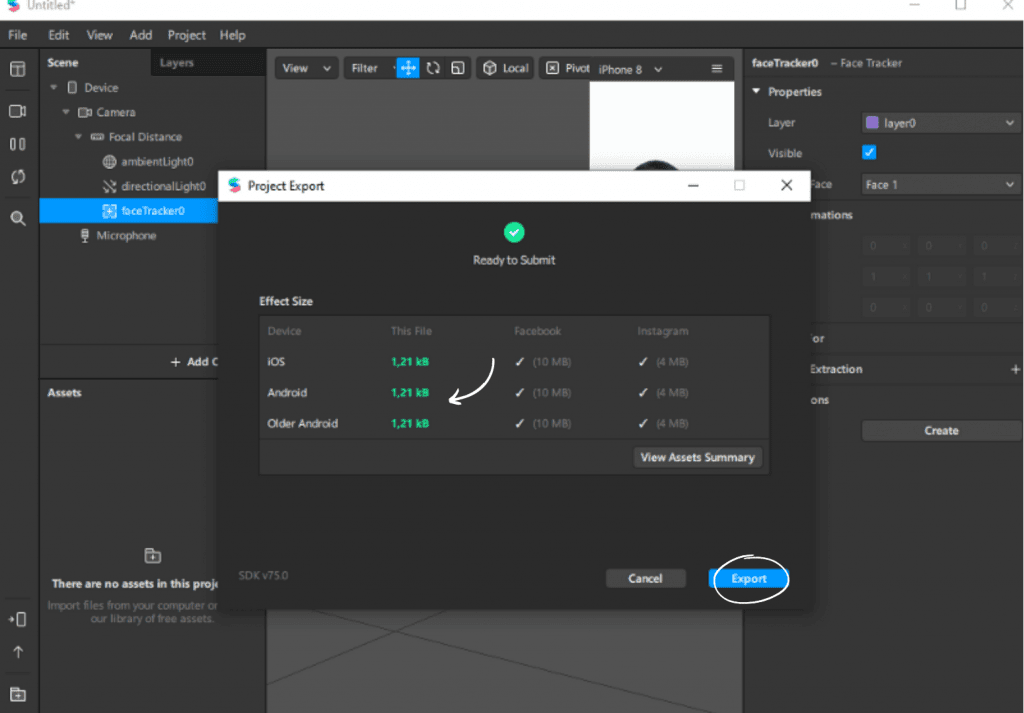Select the rotate tool in viewport toolbar

433,68
